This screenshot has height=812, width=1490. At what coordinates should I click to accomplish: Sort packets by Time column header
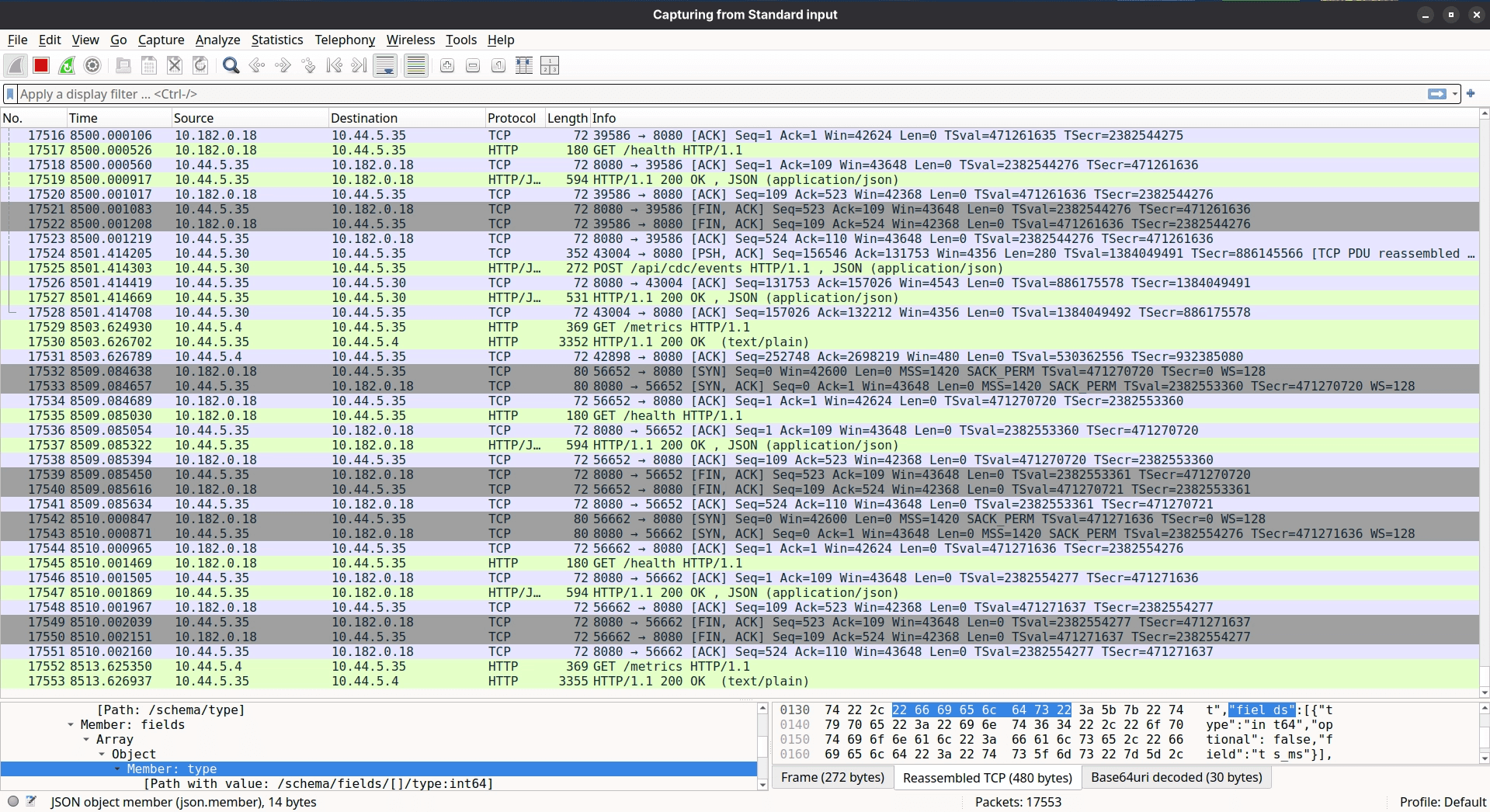click(x=118, y=118)
